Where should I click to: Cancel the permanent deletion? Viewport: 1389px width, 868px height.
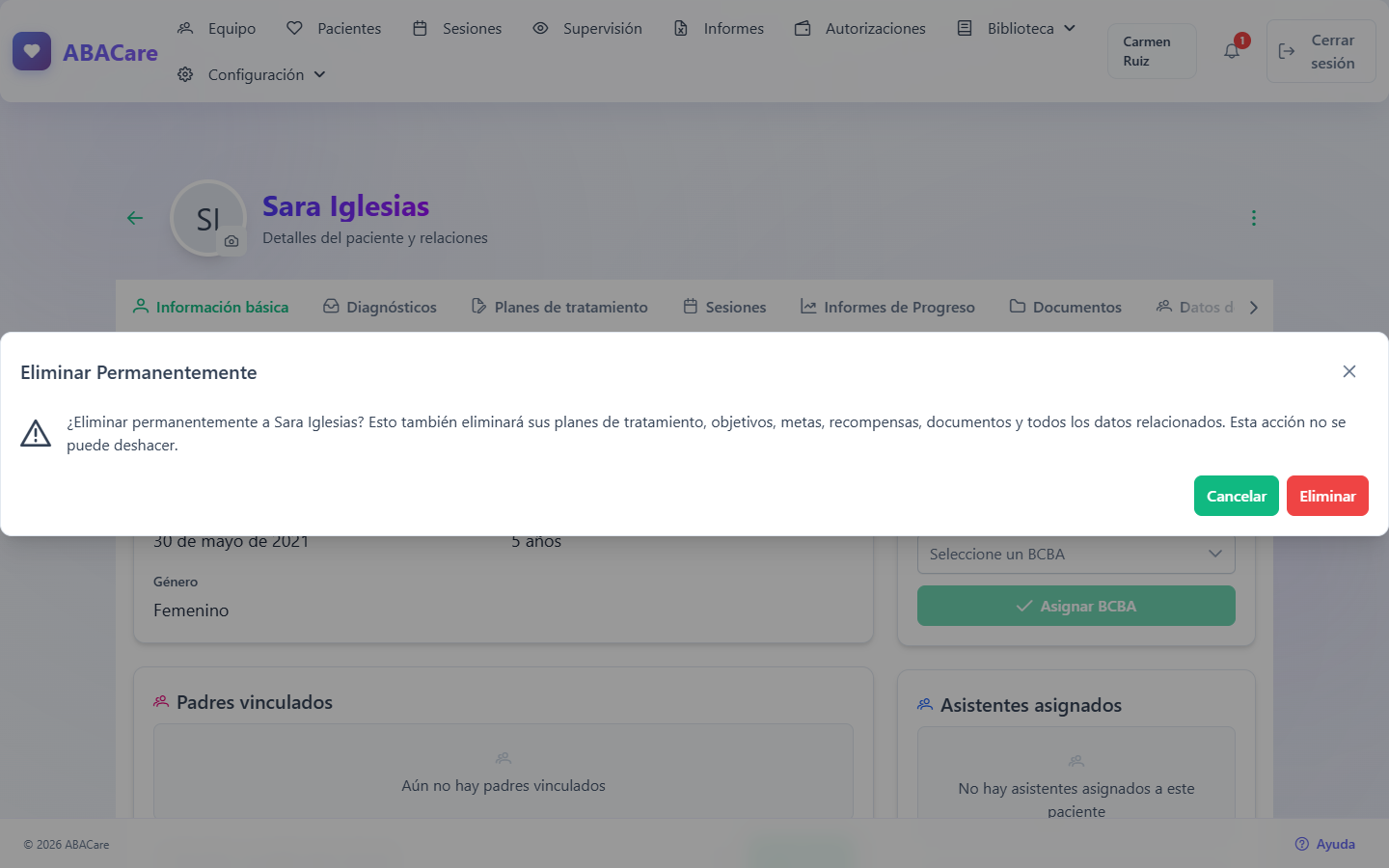click(x=1237, y=496)
